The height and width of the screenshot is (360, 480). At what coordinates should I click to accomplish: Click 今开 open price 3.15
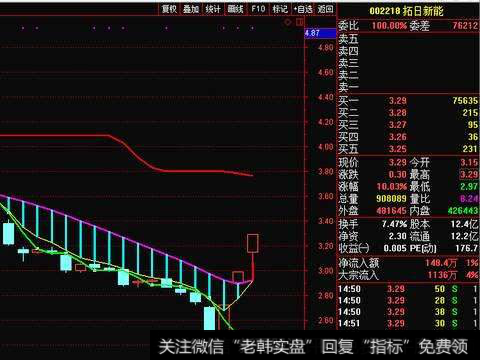coord(469,163)
